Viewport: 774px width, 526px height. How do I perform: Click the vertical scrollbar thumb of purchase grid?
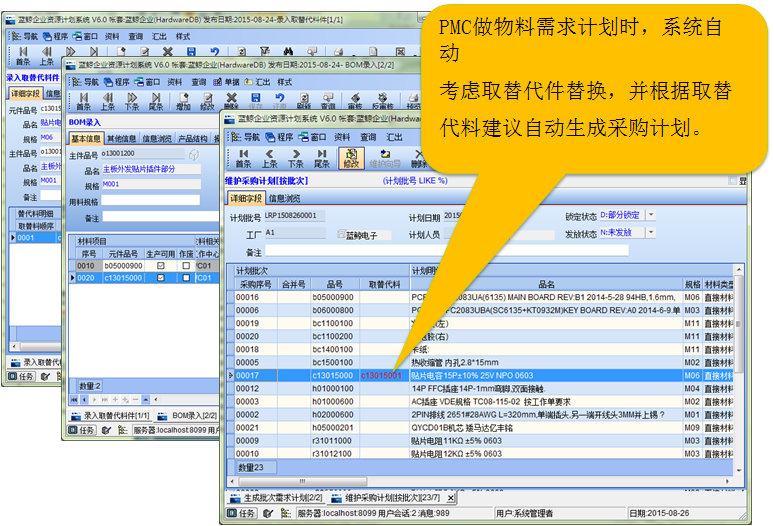pyautogui.click(x=738, y=324)
